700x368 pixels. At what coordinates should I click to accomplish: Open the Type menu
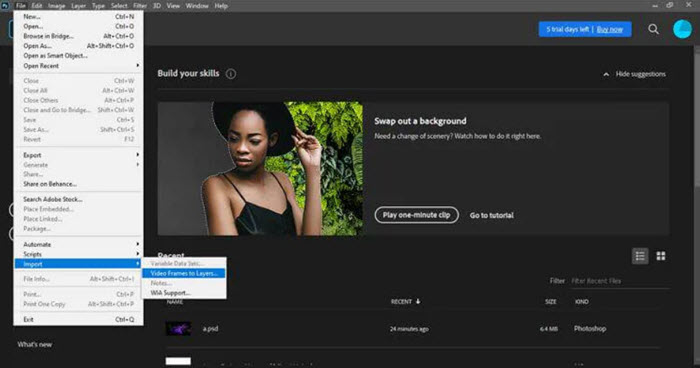point(98,6)
